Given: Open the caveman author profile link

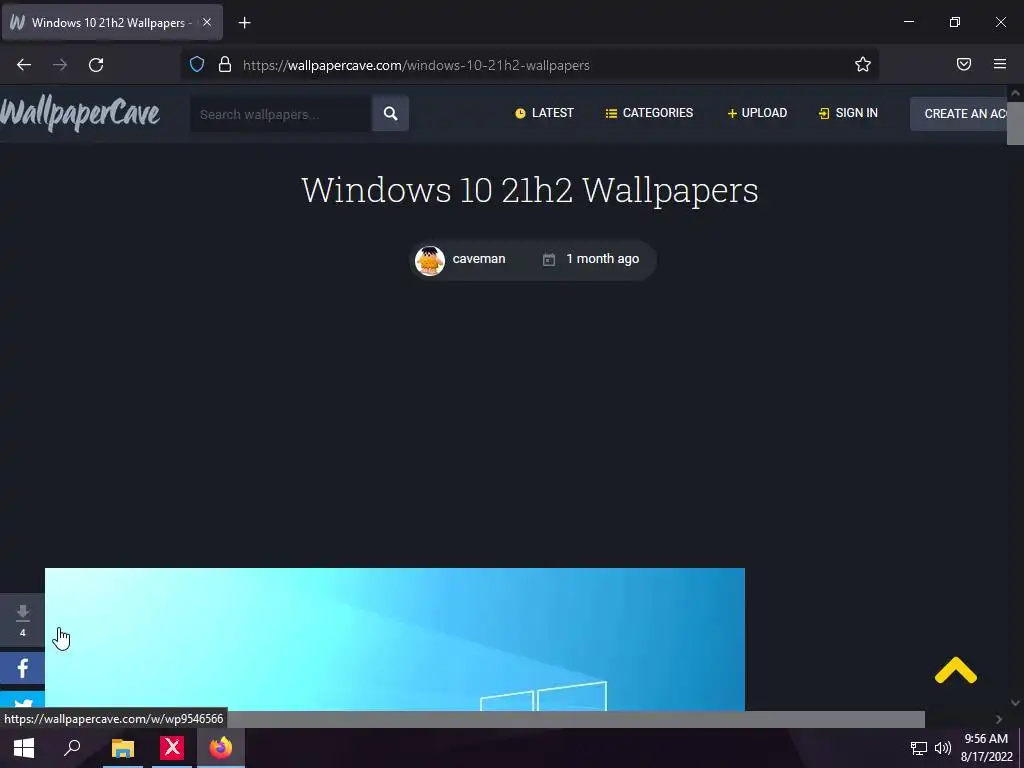Looking at the screenshot, I should coord(479,259).
